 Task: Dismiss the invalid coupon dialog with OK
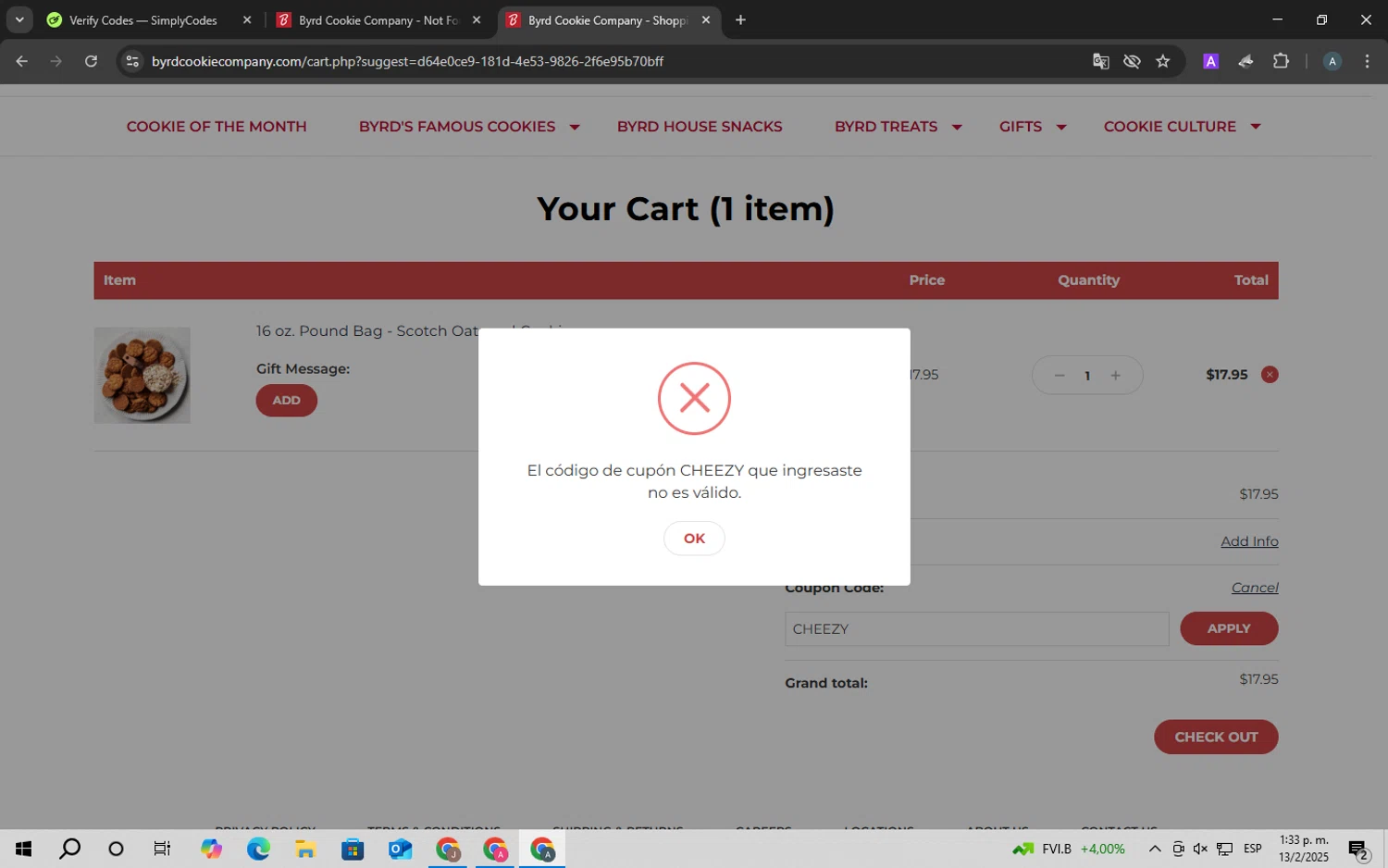click(x=694, y=539)
